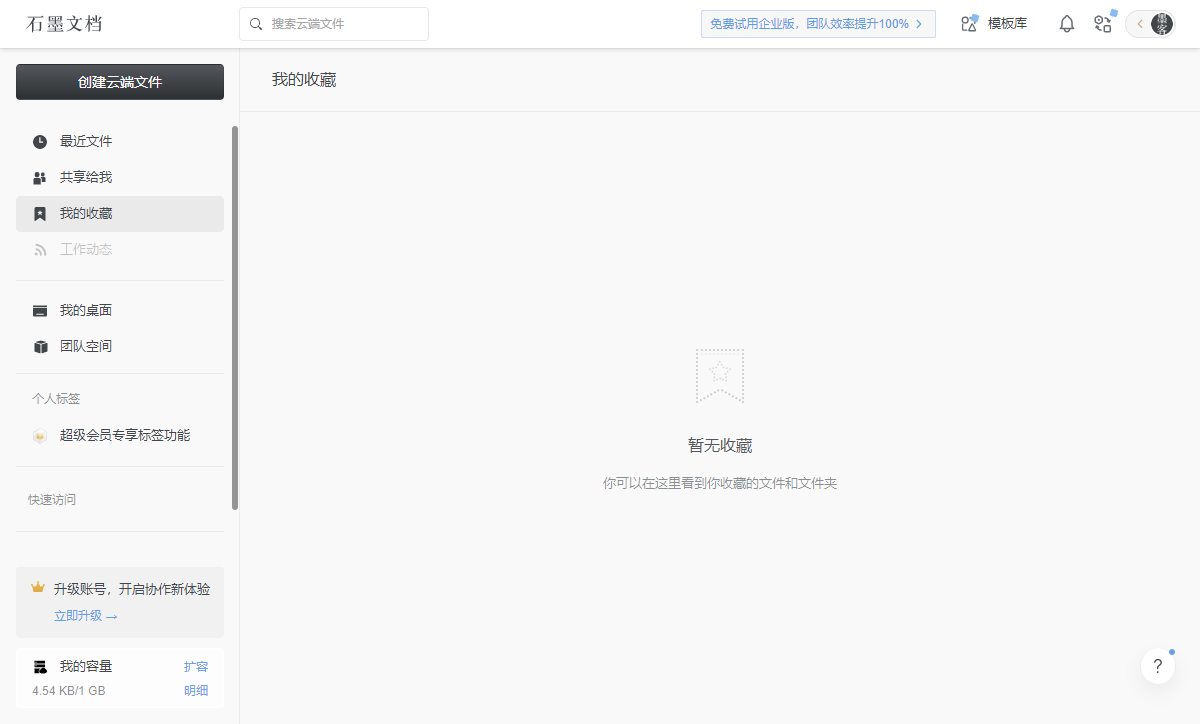
Task: Click the storage icon beside 我的容量
Action: 40,667
